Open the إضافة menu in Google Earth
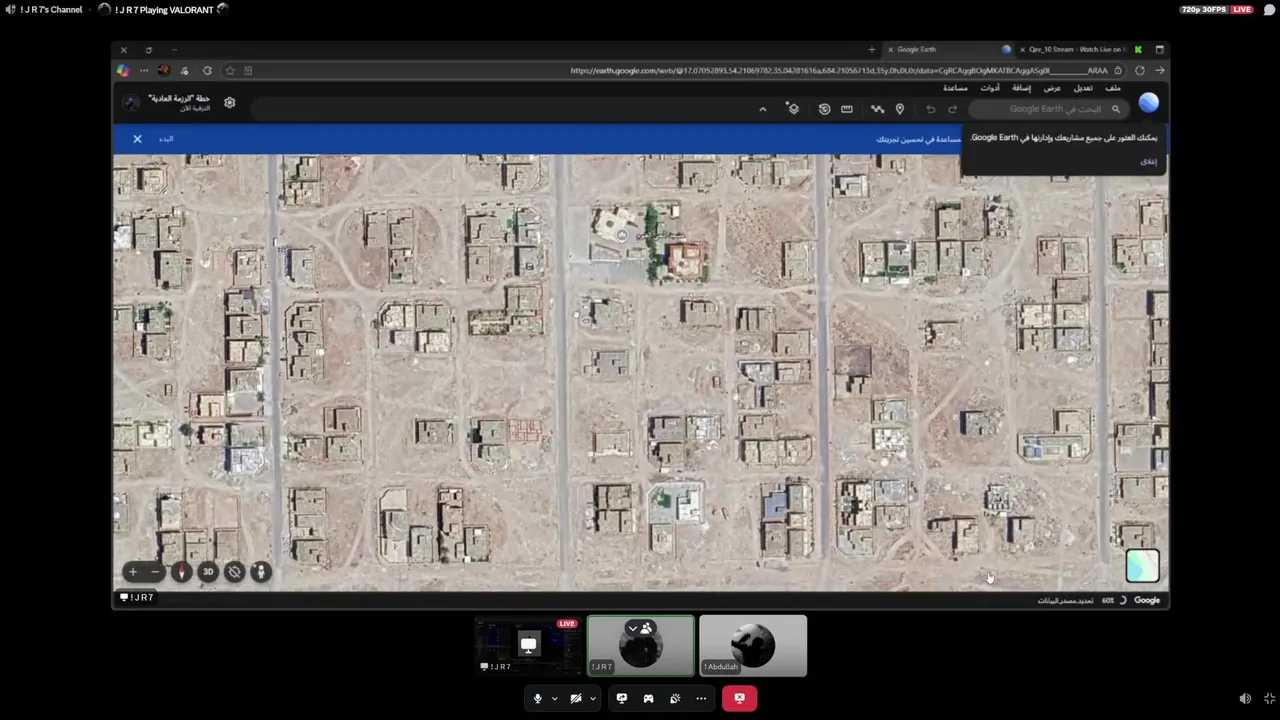The height and width of the screenshot is (720, 1280). [1021, 88]
